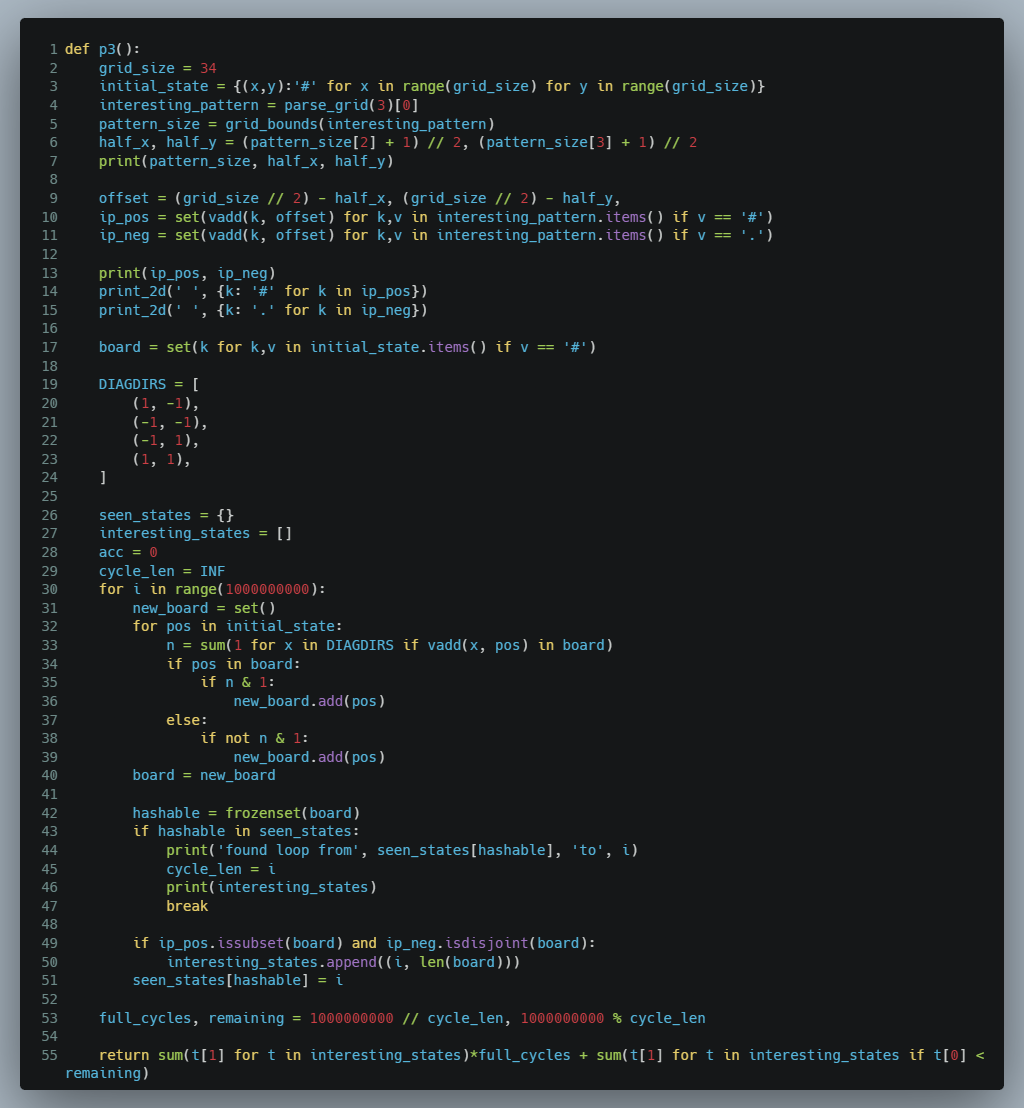1024x1108 pixels.
Task: Click the 'print(interesting_states)' line
Action: [x=271, y=888]
